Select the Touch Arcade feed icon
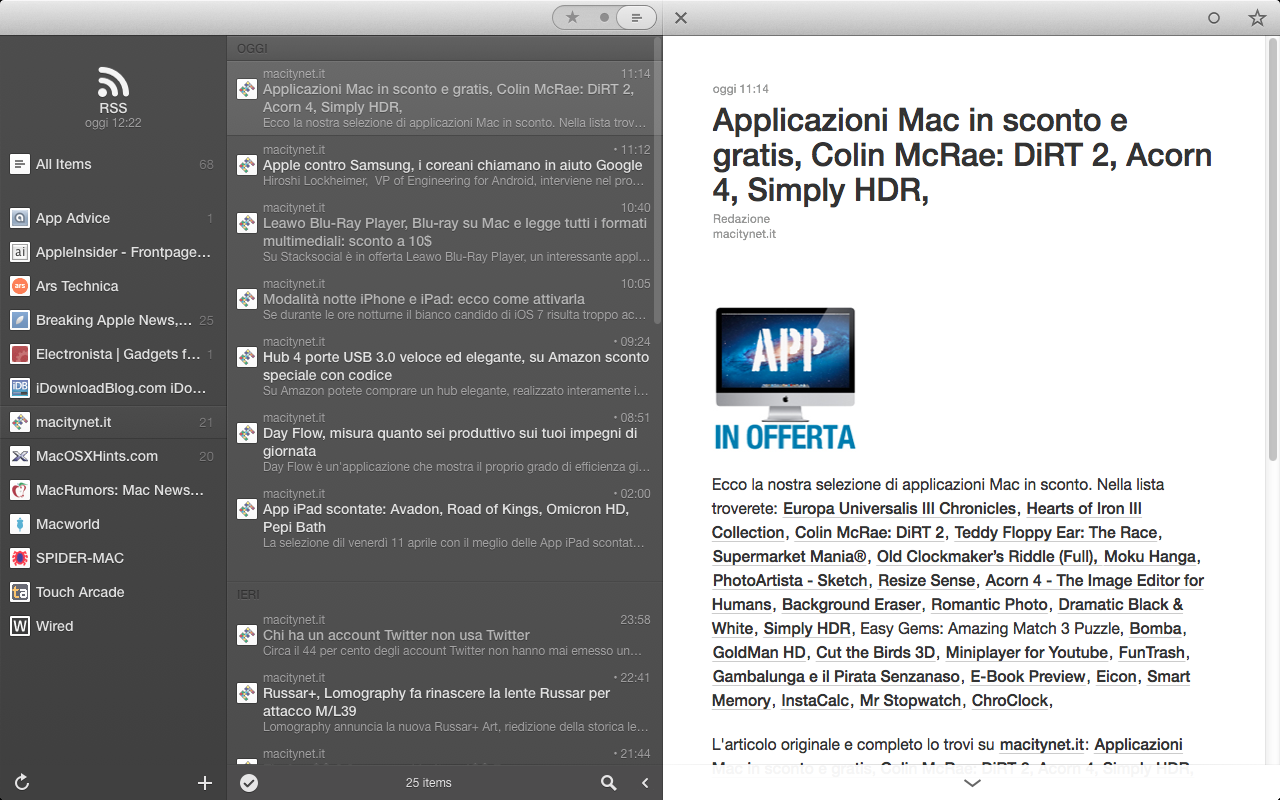 click(19, 592)
